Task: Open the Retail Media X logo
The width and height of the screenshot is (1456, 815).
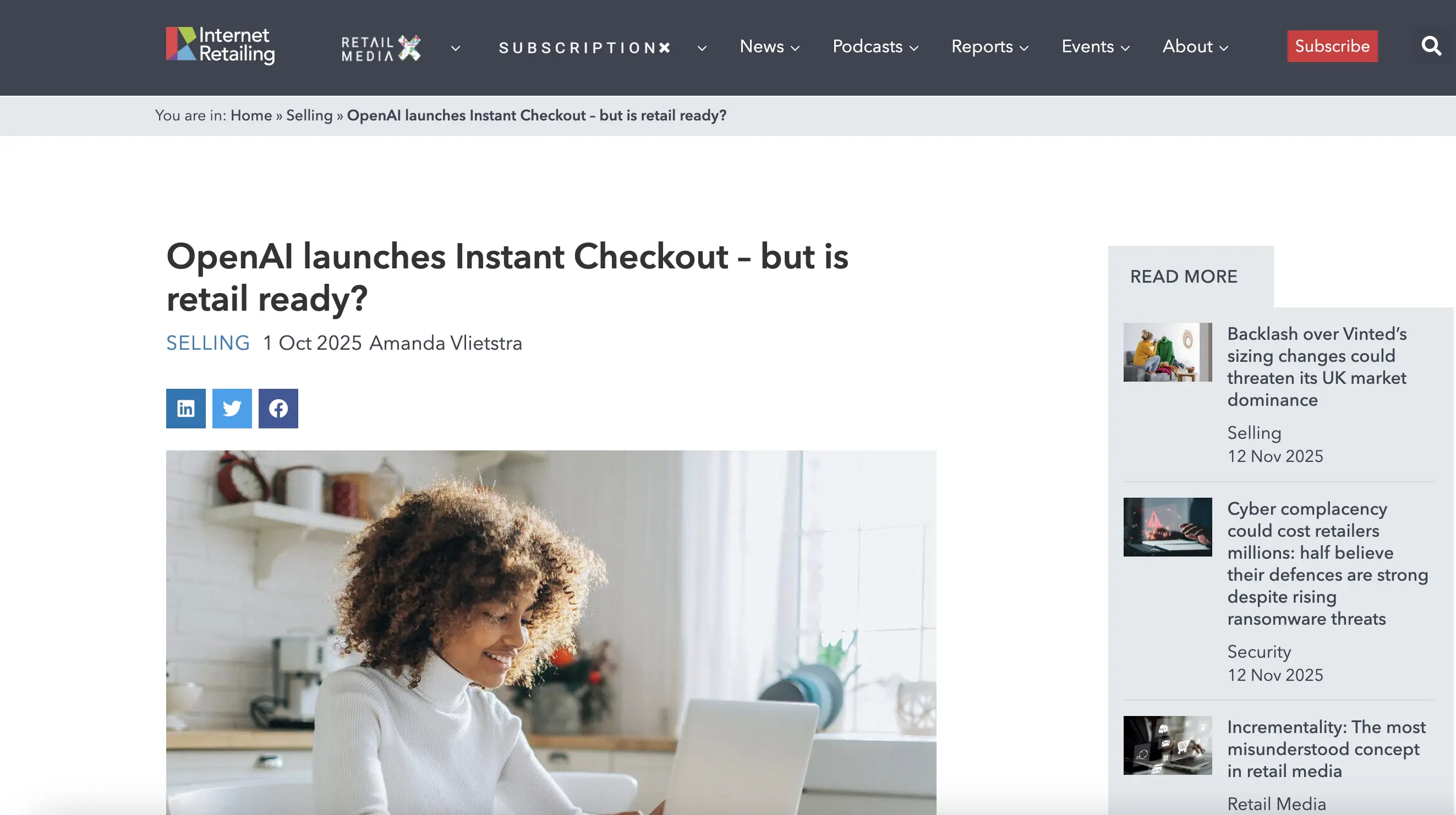Action: click(381, 48)
